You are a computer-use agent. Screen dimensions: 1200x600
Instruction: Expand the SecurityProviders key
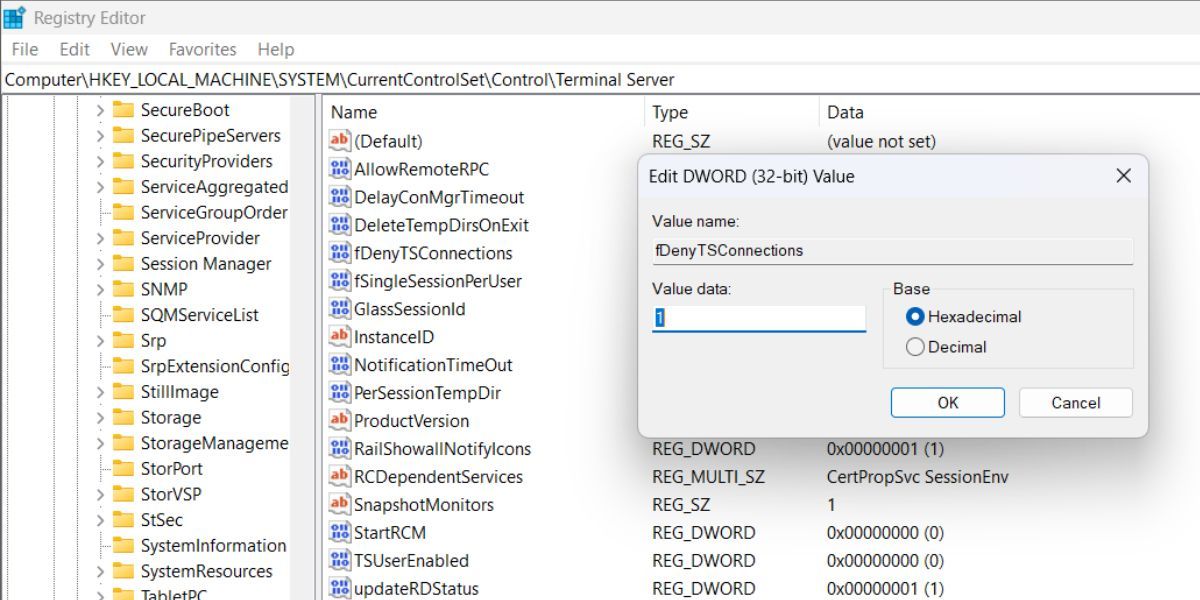click(100, 161)
